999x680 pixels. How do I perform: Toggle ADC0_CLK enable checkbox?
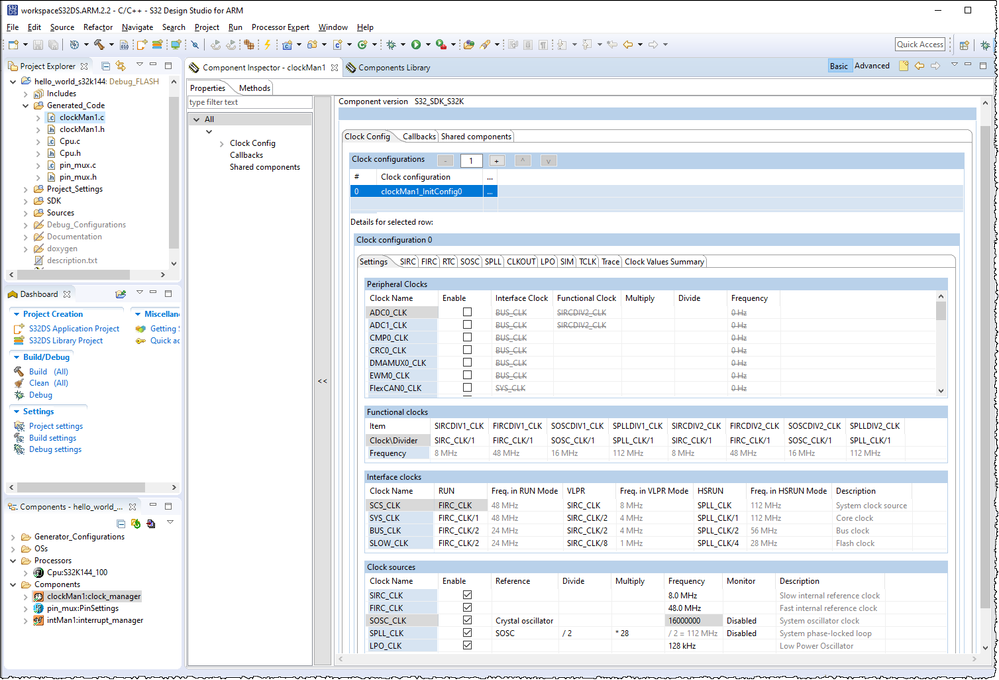tap(467, 312)
